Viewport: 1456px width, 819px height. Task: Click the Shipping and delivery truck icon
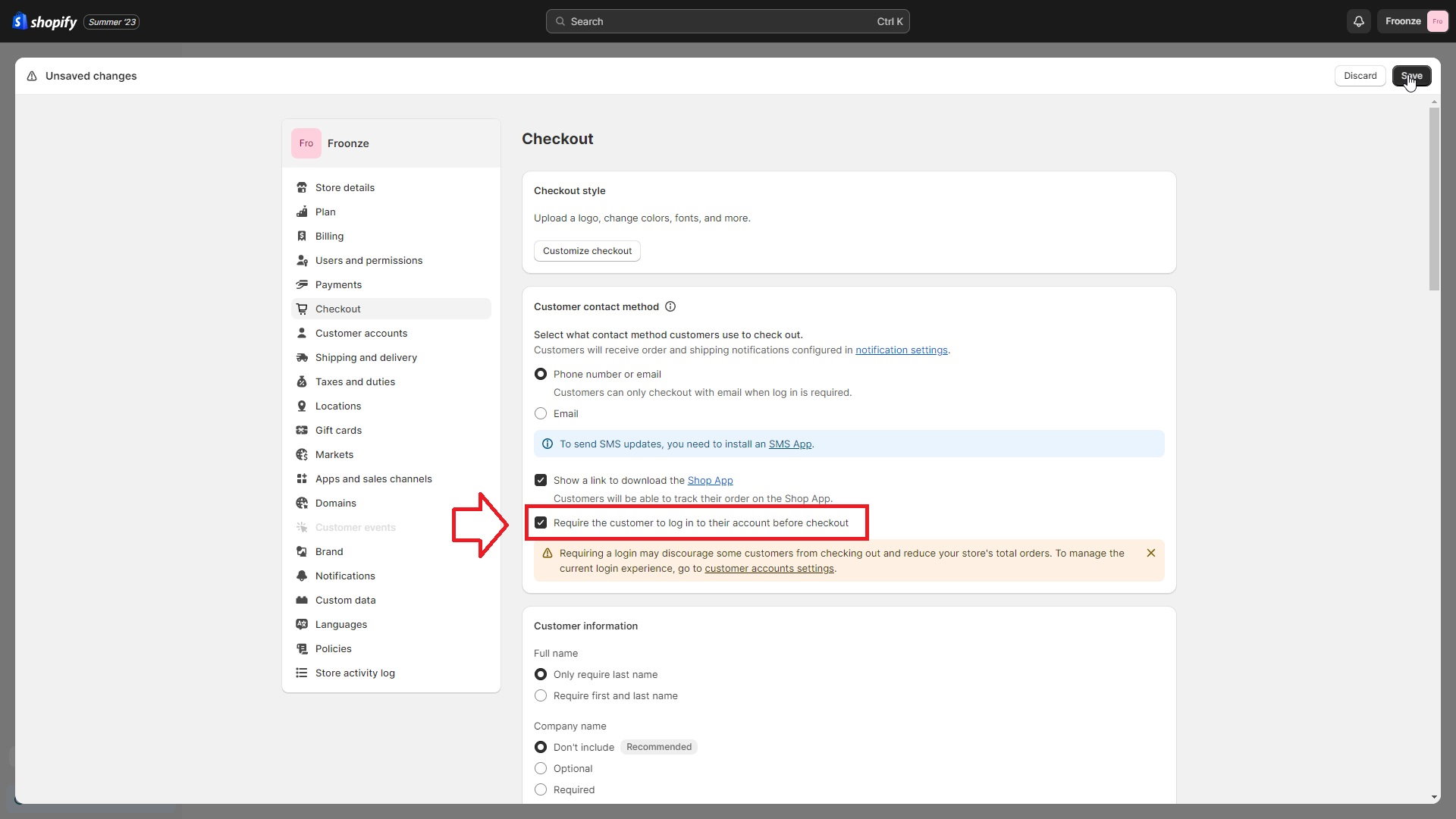(302, 358)
